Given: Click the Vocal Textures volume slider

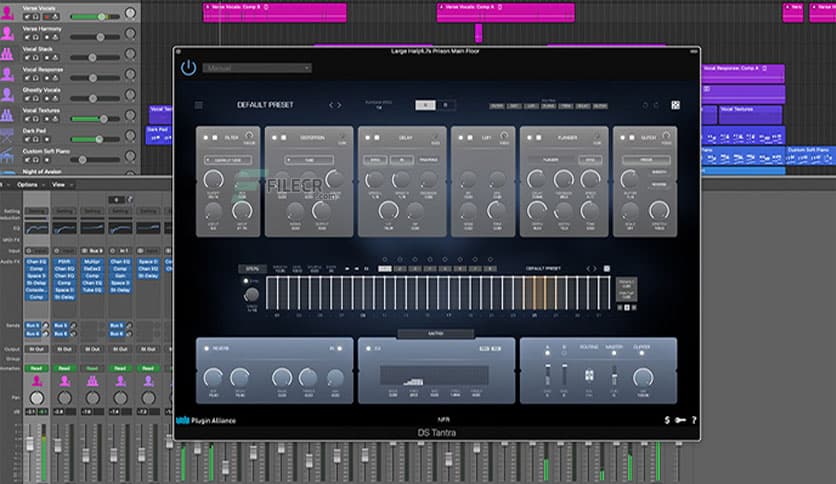Looking at the screenshot, I should [x=96, y=119].
